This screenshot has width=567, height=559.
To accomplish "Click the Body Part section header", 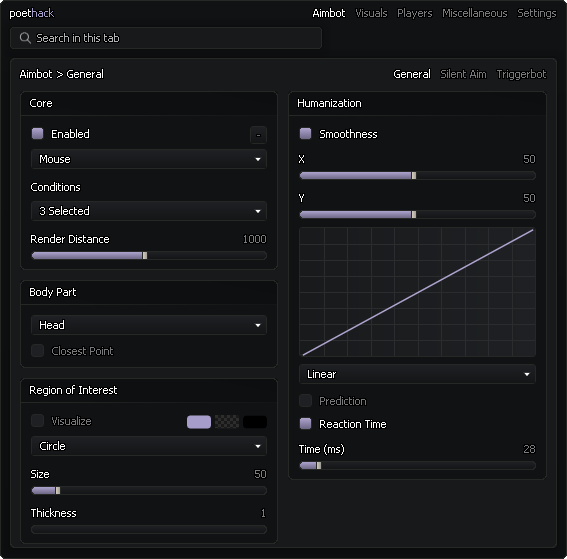I will click(149, 292).
